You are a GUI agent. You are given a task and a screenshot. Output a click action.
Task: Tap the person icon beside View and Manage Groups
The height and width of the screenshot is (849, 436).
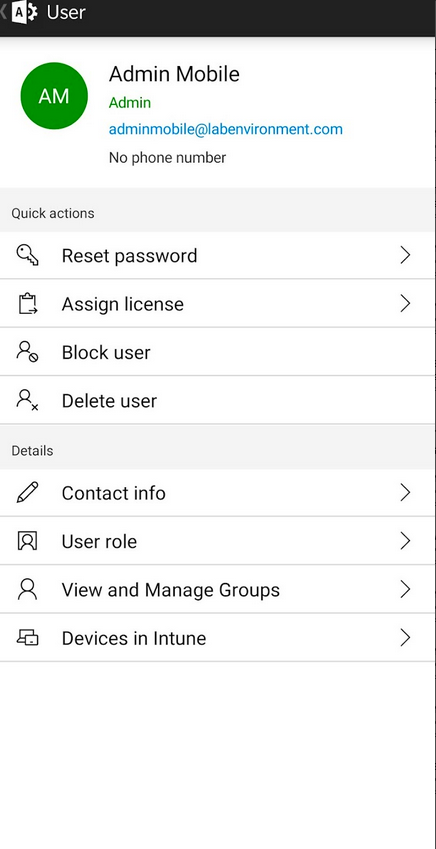pyautogui.click(x=27, y=589)
